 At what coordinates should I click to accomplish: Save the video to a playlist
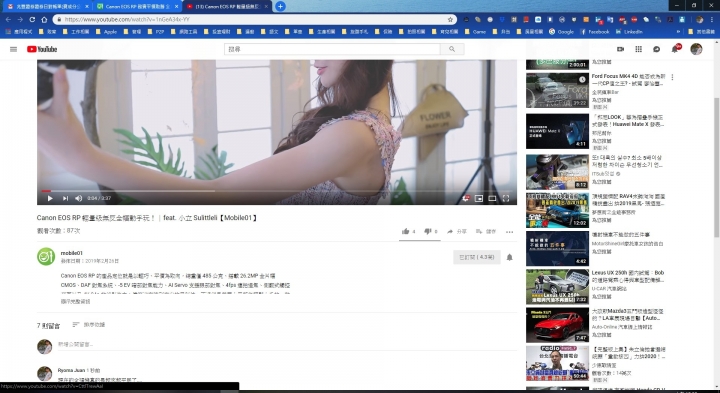pyautogui.click(x=486, y=231)
